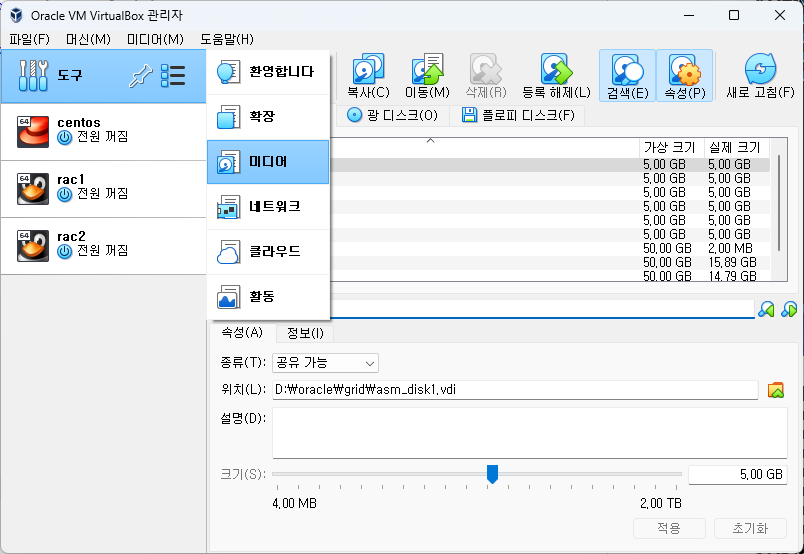The width and height of the screenshot is (804, 554).
Task: Open the Type (종류) dropdown showing 공유 가능
Action: (x=325, y=363)
